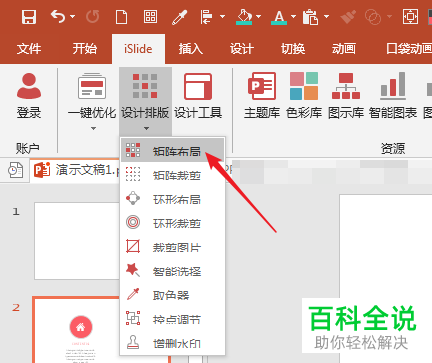432x363 pixels.
Task: Click the slide grid layout icon
Action: [150, 16]
